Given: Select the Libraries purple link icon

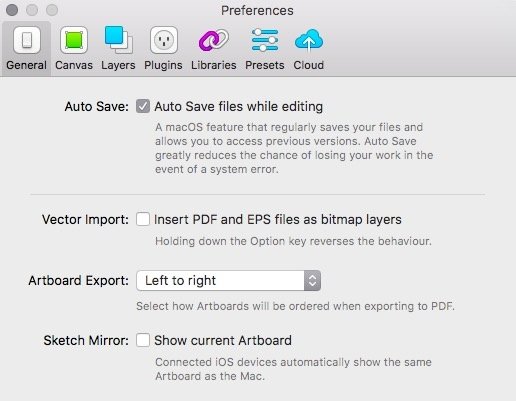Looking at the screenshot, I should point(214,40).
